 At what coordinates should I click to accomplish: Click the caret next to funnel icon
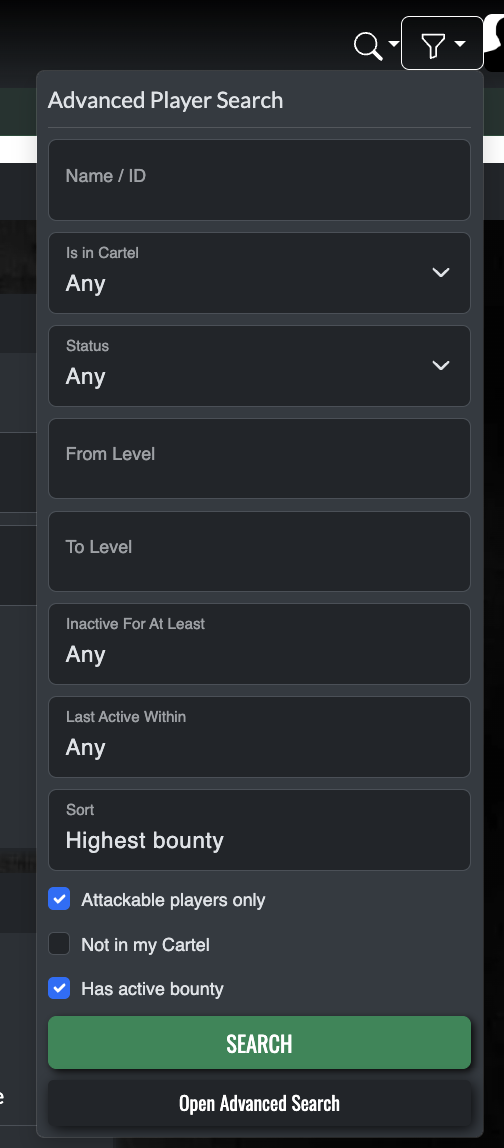coord(460,44)
